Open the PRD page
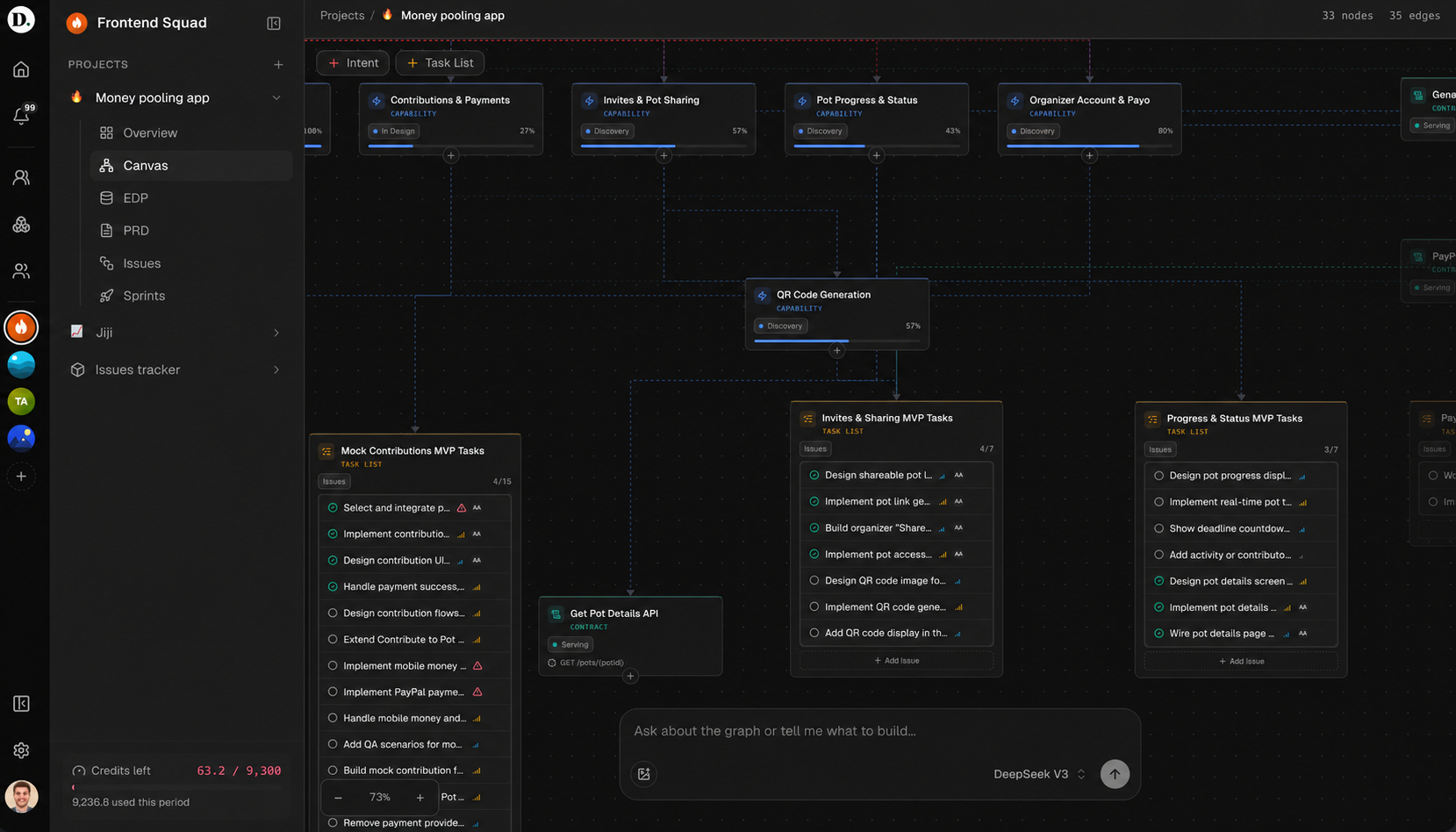 (191, 231)
